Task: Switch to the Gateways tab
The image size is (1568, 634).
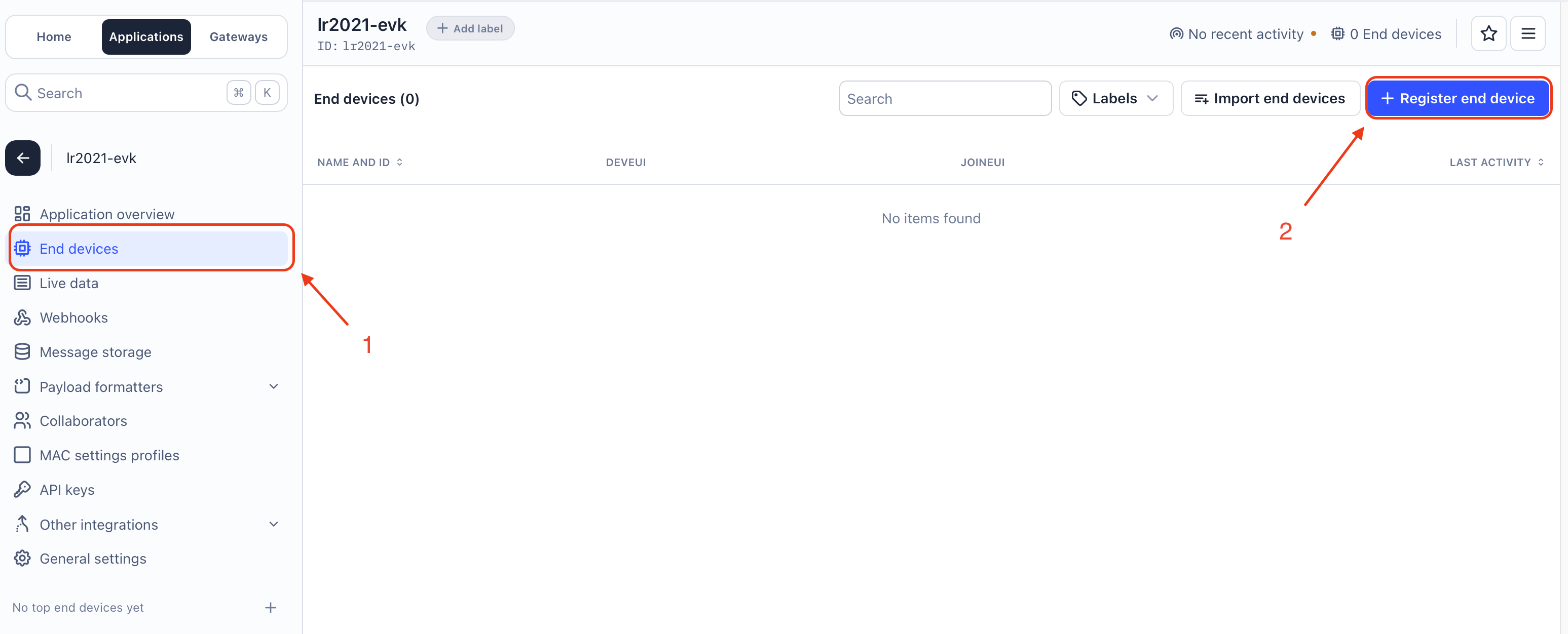Action: (x=238, y=36)
